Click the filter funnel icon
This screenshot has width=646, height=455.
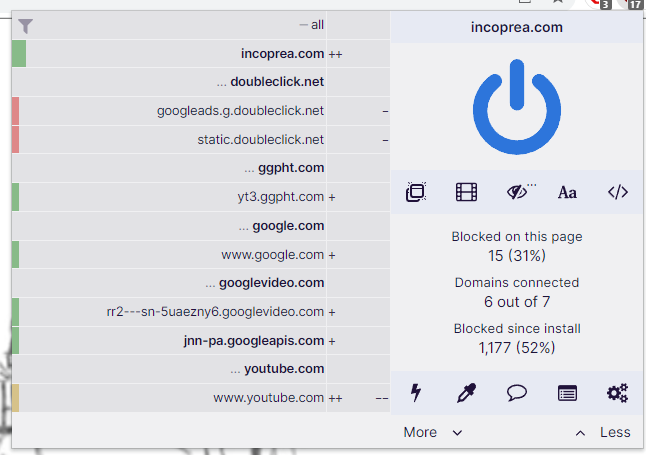coord(25,26)
